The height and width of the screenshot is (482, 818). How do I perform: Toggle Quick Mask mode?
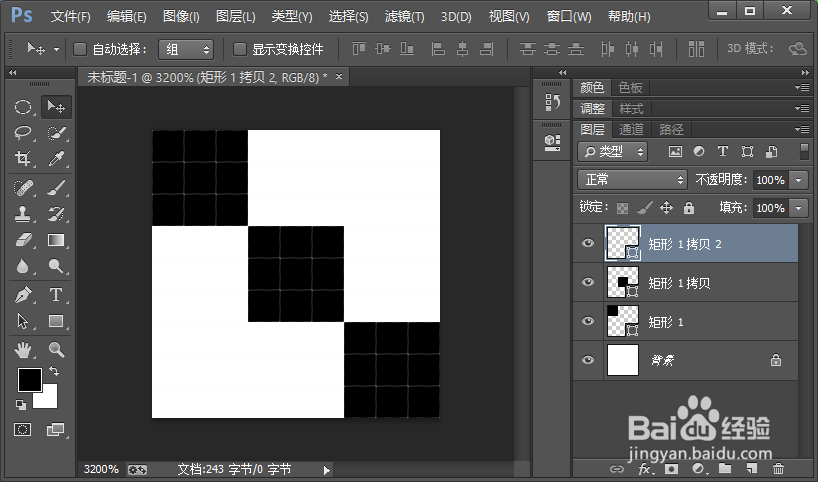22,429
